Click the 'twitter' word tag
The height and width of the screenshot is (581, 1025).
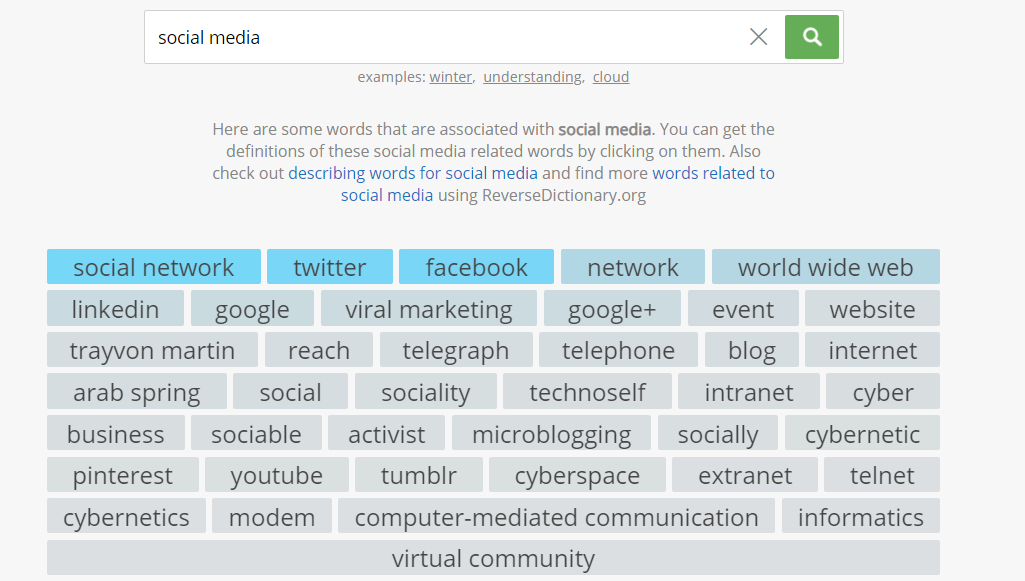[329, 267]
